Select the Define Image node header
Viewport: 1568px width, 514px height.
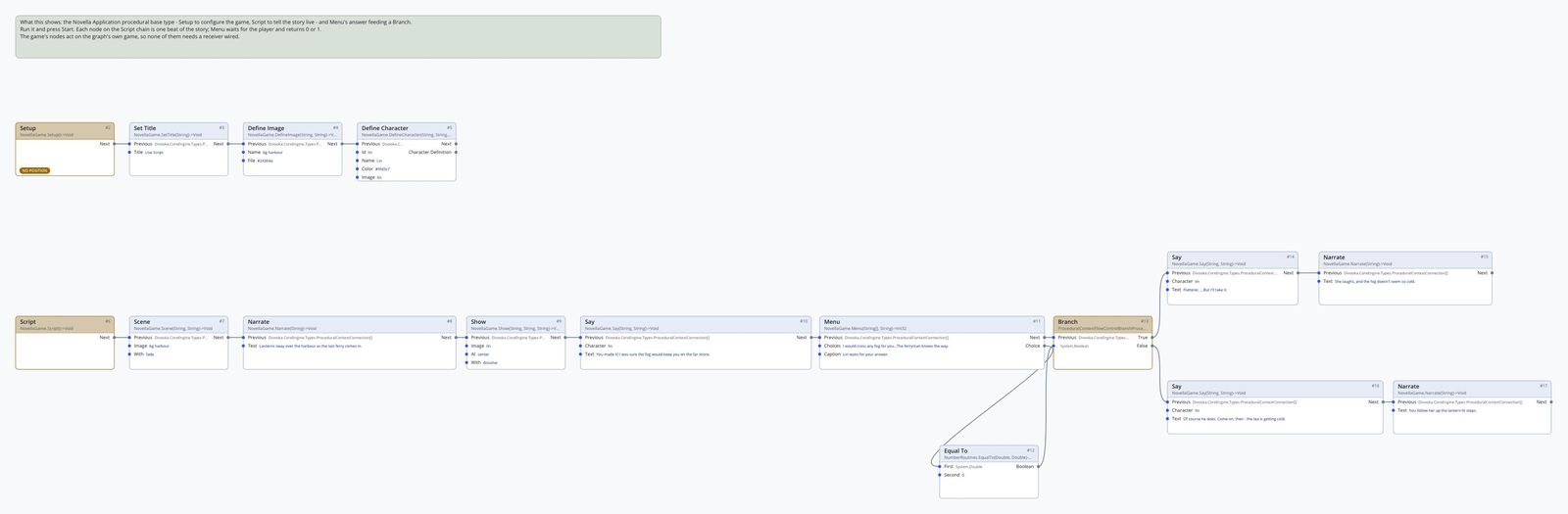pyautogui.click(x=292, y=130)
